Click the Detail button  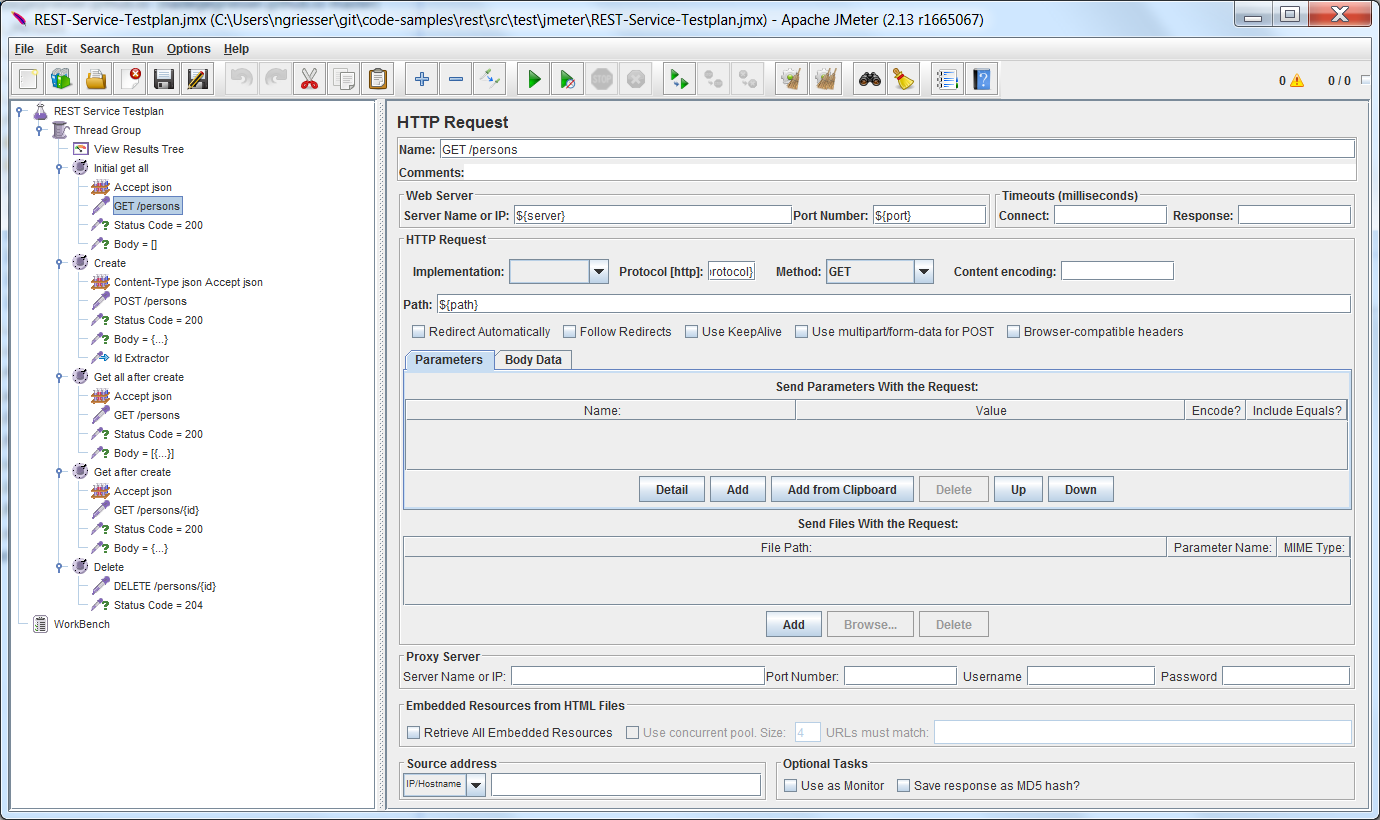(x=672, y=490)
